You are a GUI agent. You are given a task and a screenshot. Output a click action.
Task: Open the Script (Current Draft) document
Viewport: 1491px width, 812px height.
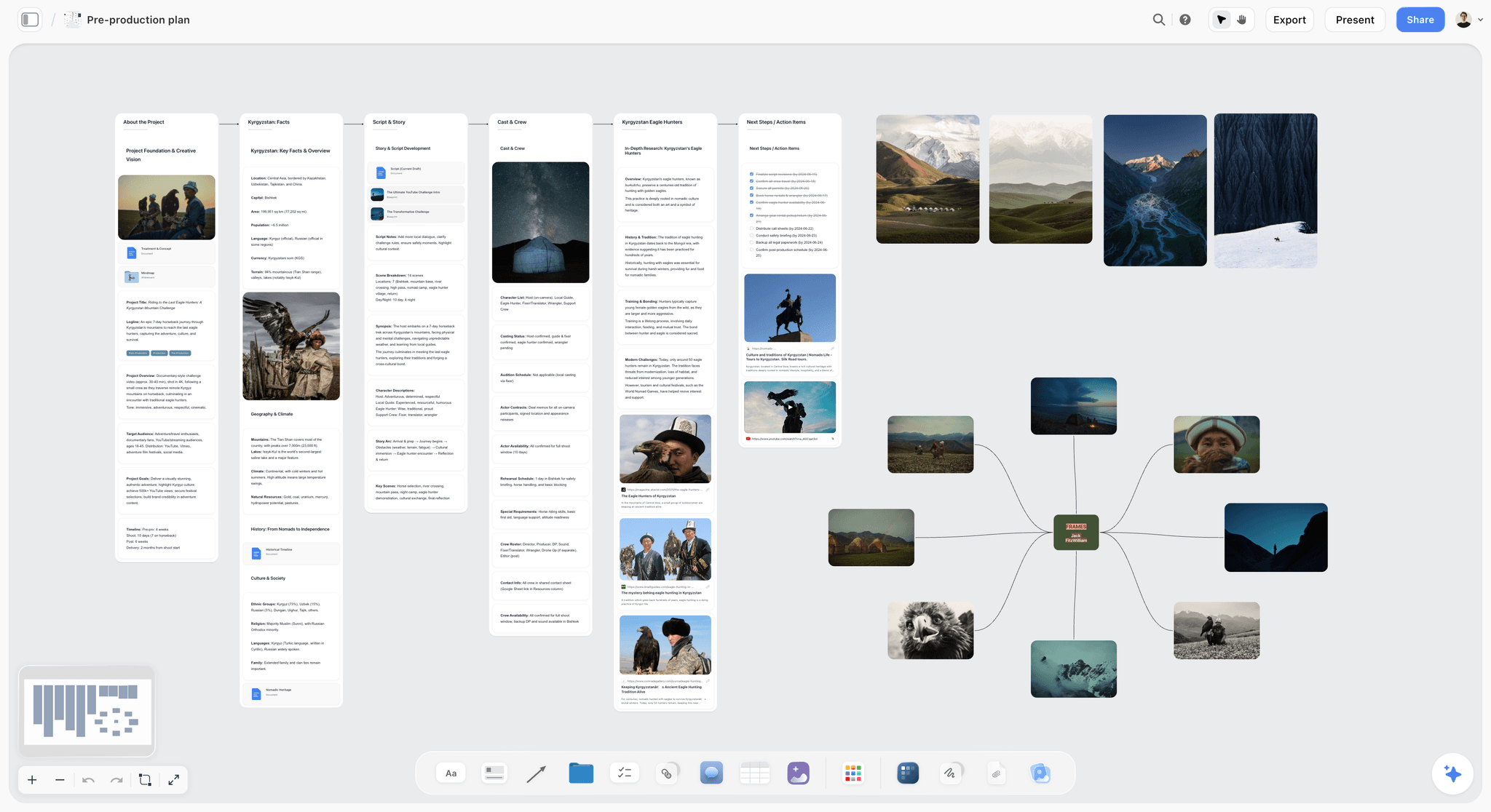tap(416, 172)
